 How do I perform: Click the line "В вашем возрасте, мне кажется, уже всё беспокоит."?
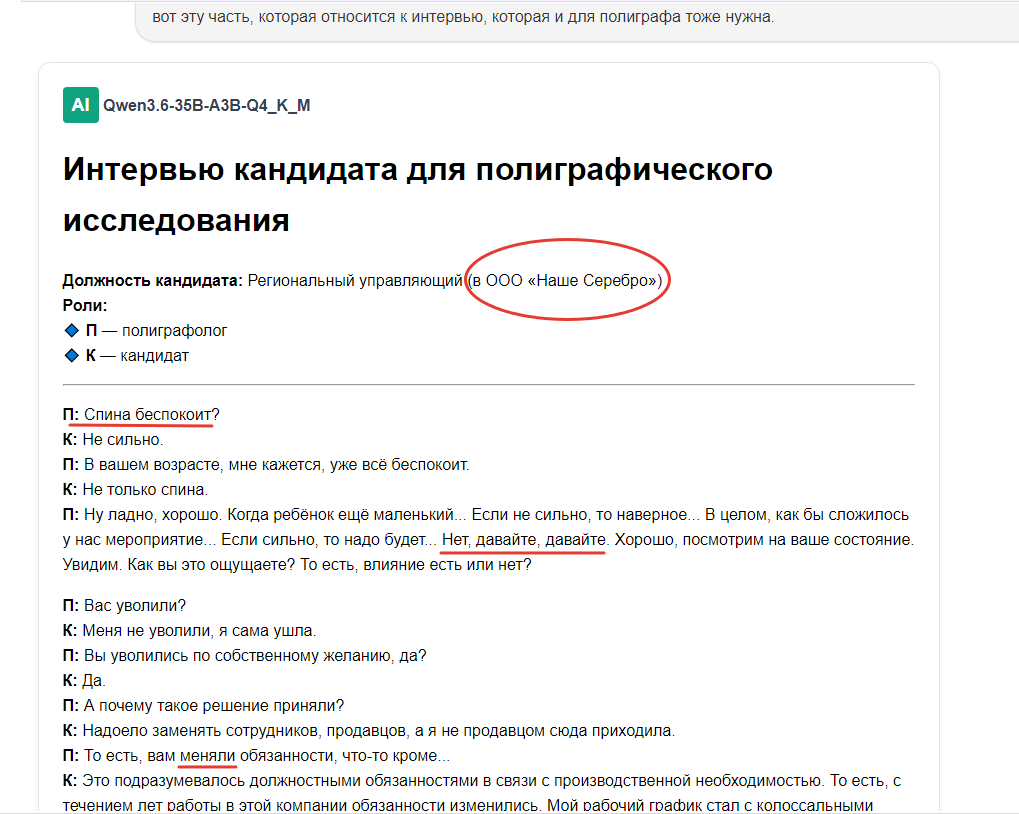click(x=276, y=464)
